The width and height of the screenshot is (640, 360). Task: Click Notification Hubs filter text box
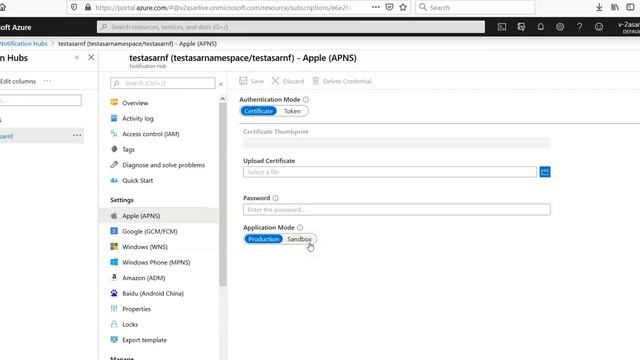pos(40,100)
